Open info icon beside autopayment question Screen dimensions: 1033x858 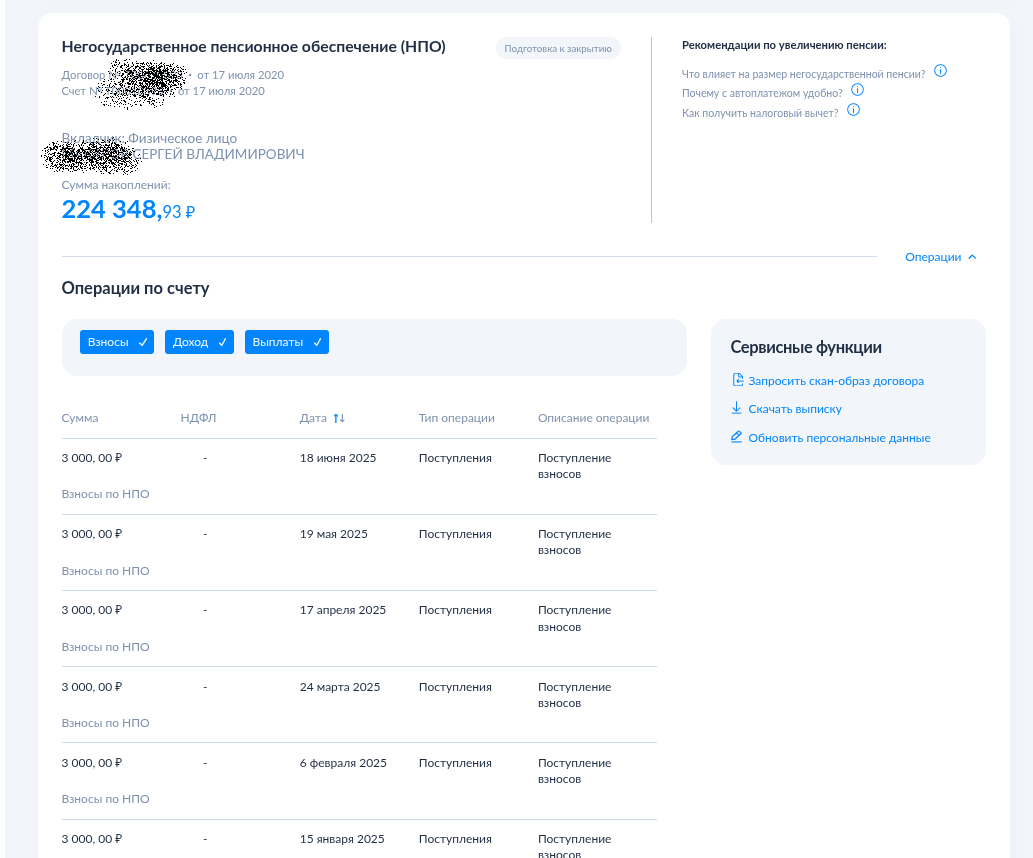pos(857,90)
